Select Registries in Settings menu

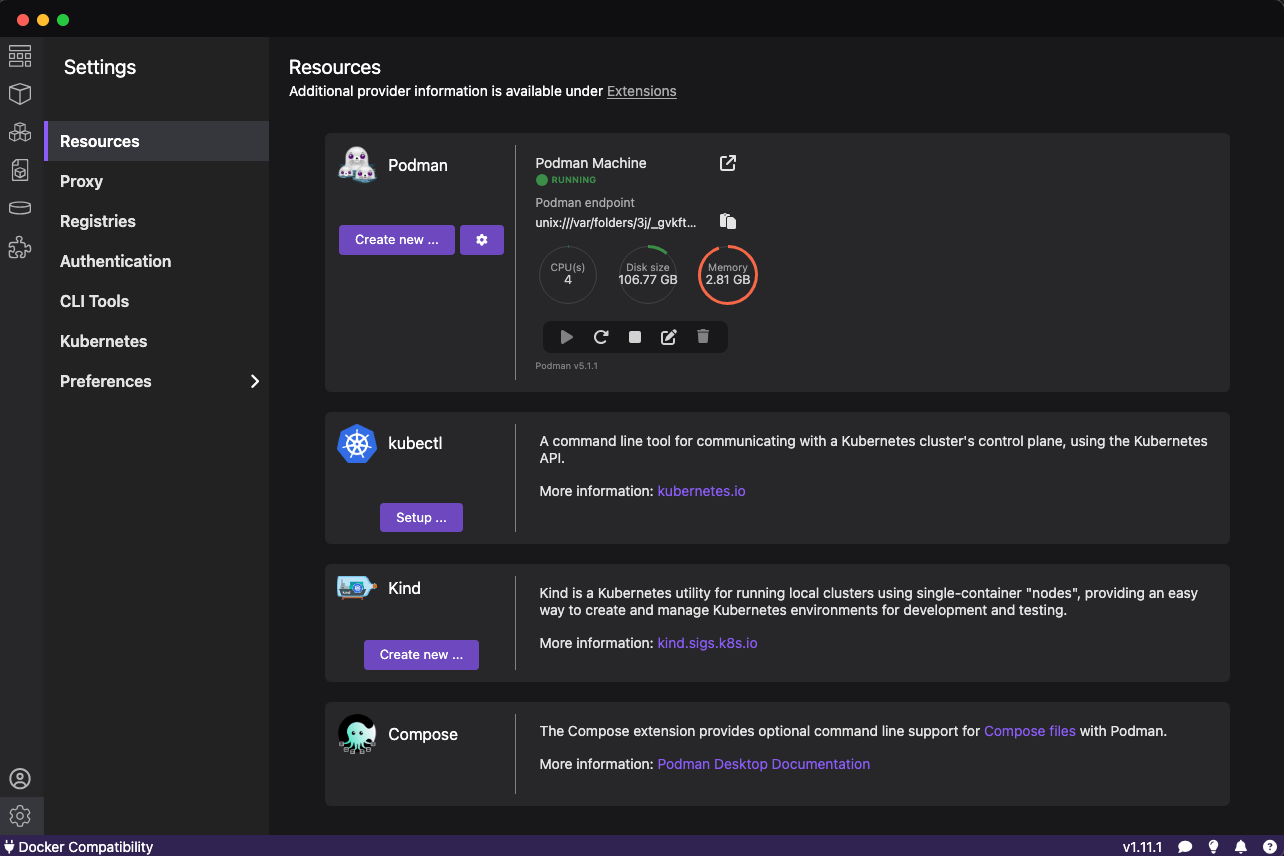pos(157,221)
